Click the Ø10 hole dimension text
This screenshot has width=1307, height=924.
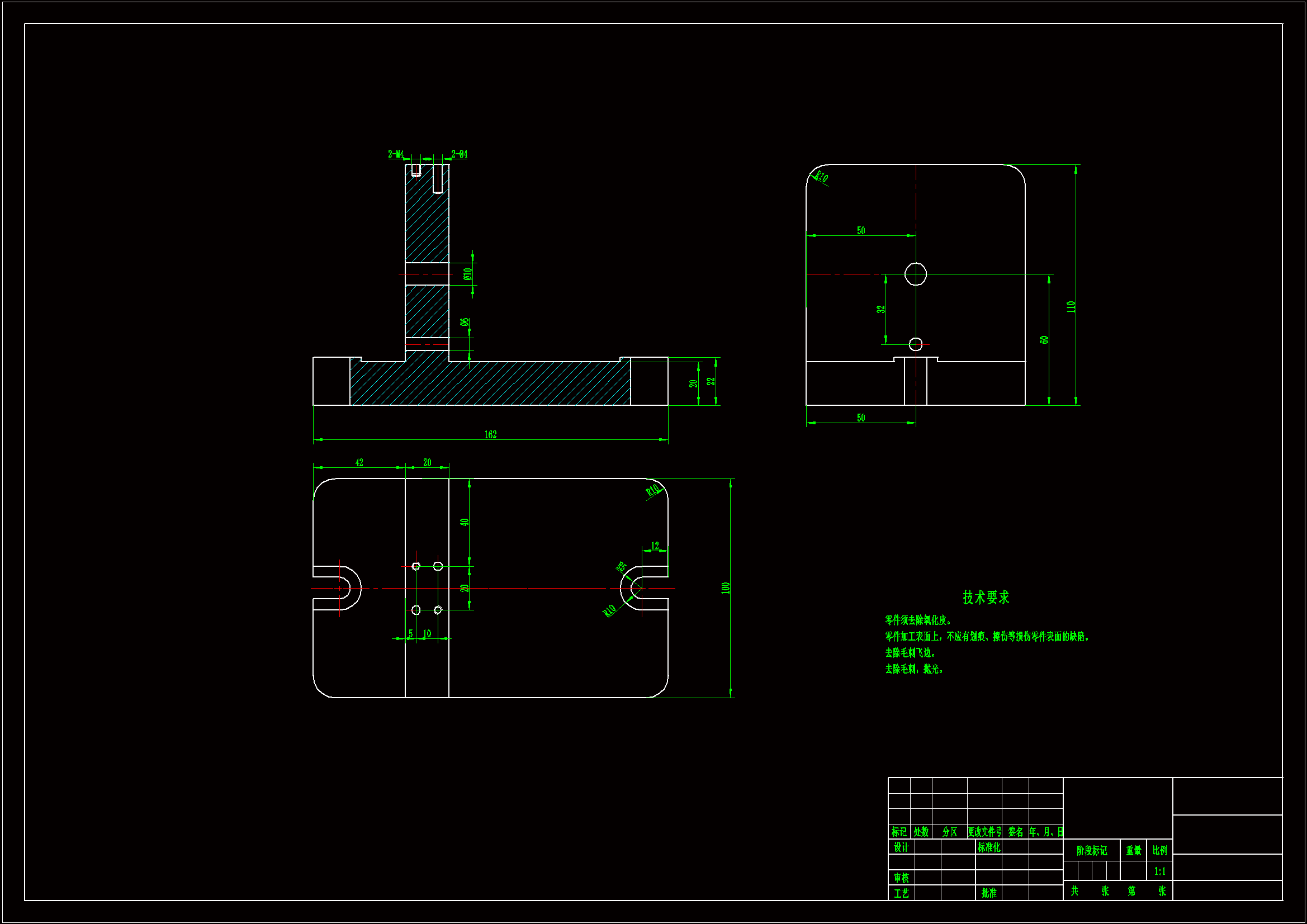tap(467, 274)
